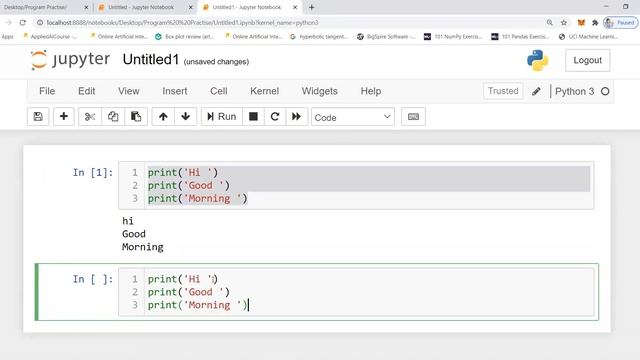Click the output line Morning

click(142, 247)
